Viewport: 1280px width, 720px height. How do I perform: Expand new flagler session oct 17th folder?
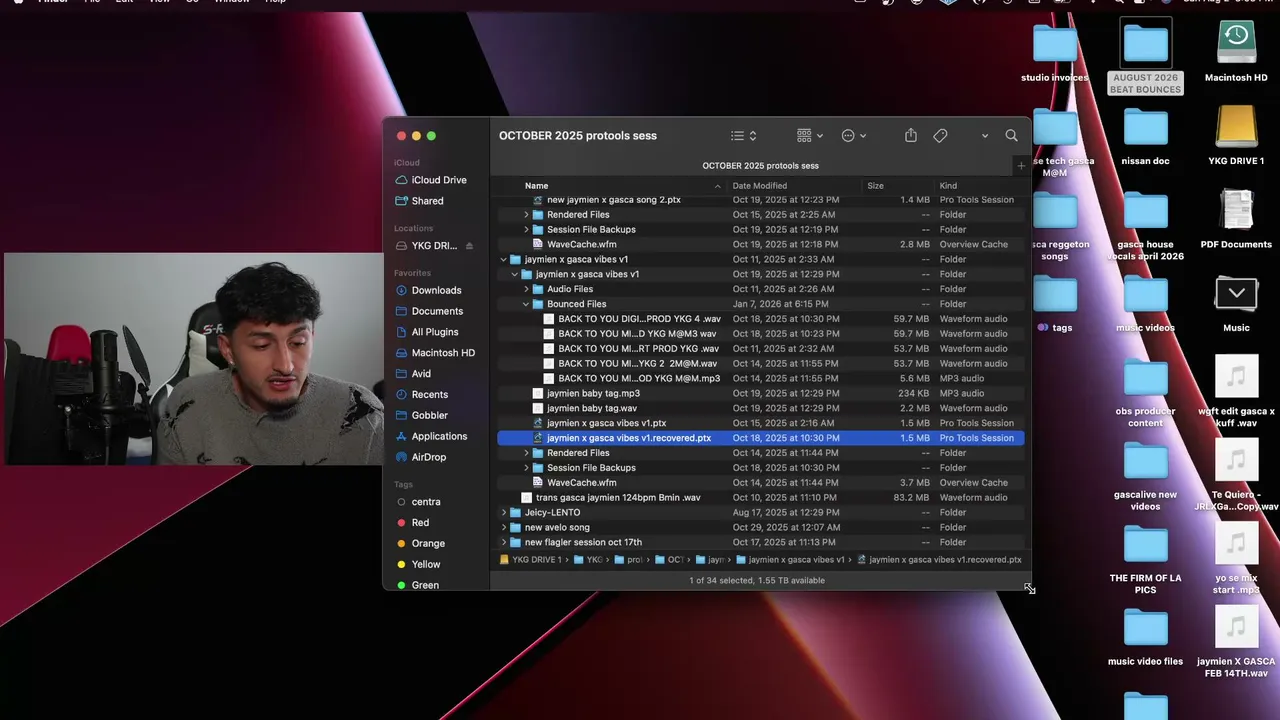tap(504, 542)
